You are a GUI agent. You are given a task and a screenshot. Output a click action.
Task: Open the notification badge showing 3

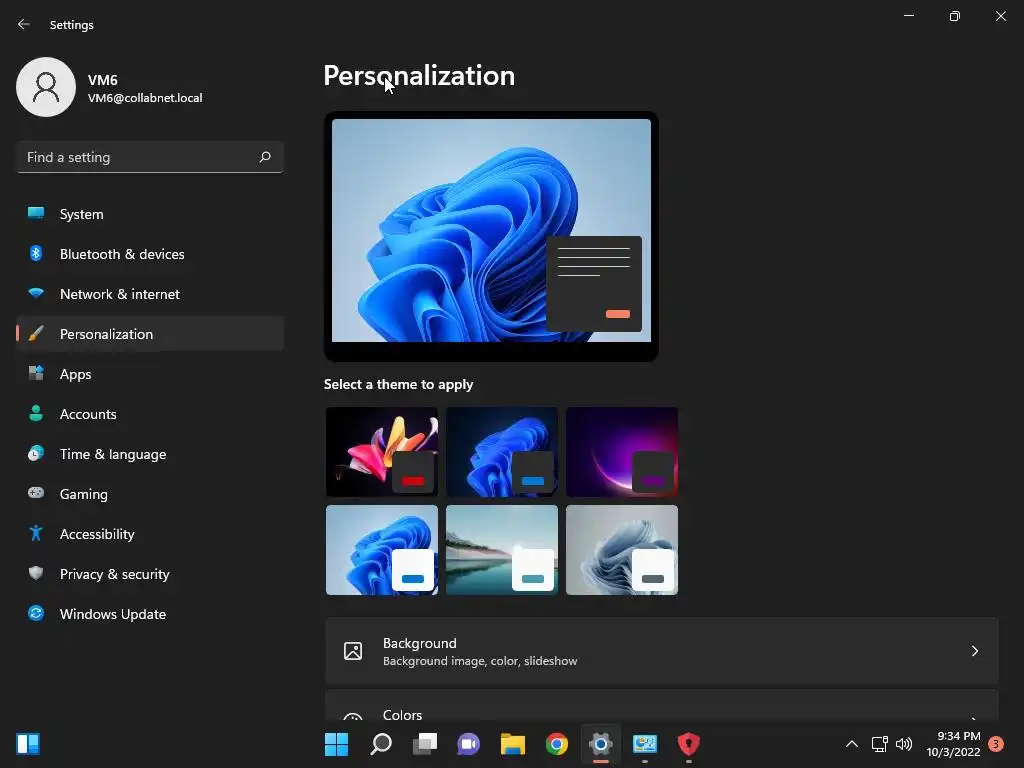click(996, 744)
